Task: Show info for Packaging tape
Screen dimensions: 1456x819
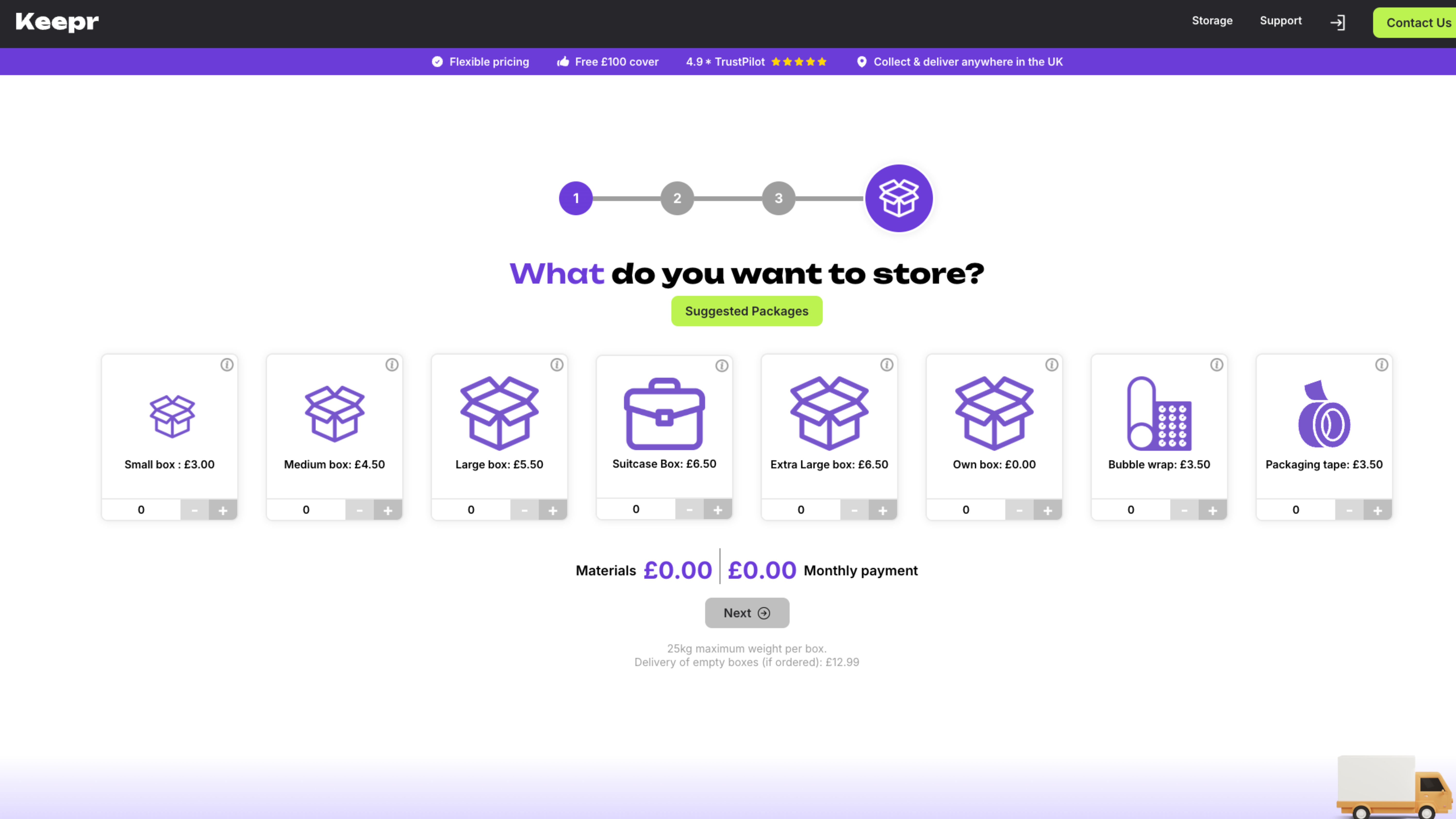Action: click(1382, 364)
